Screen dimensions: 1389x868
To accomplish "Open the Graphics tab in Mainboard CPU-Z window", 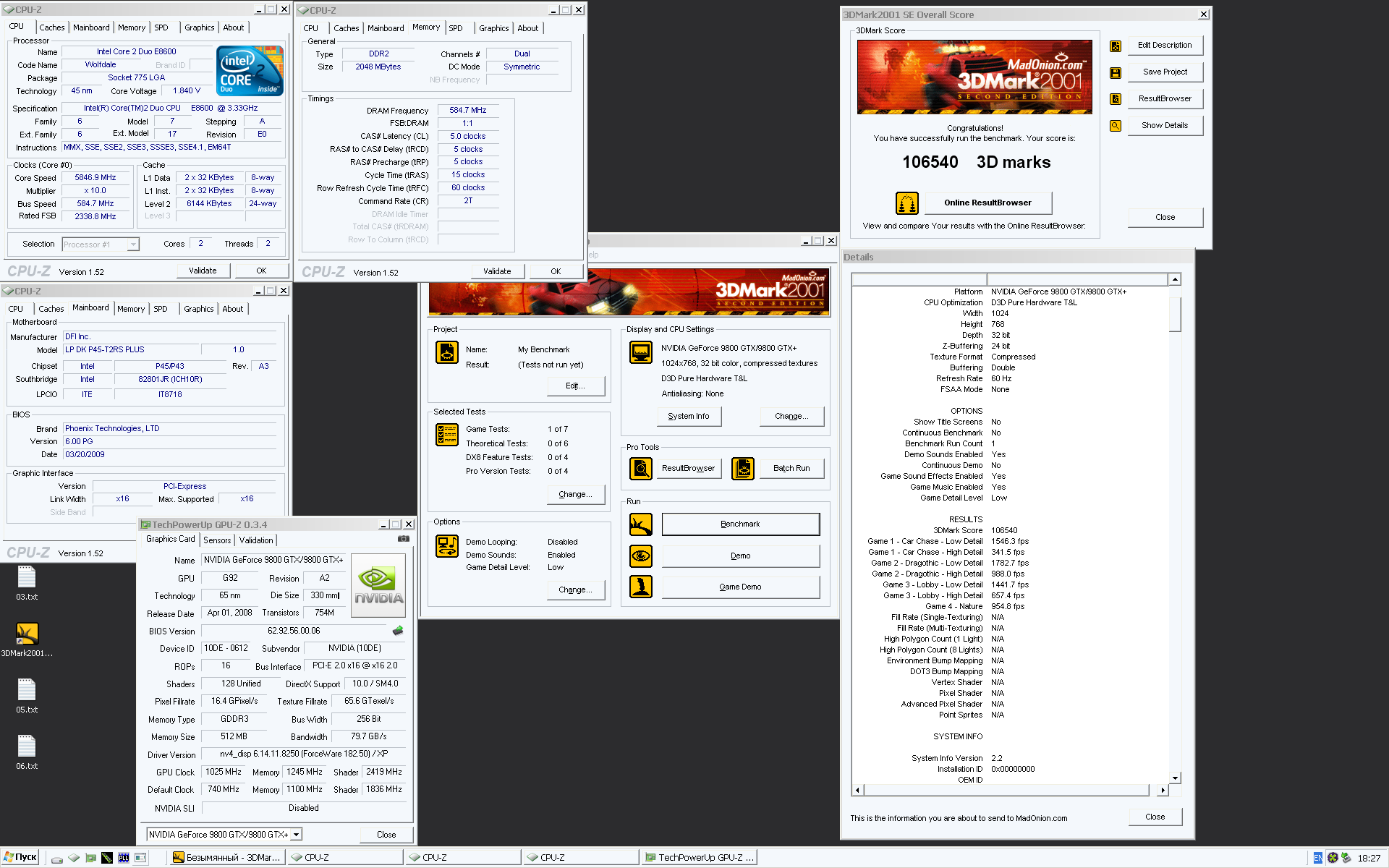I will 199,309.
